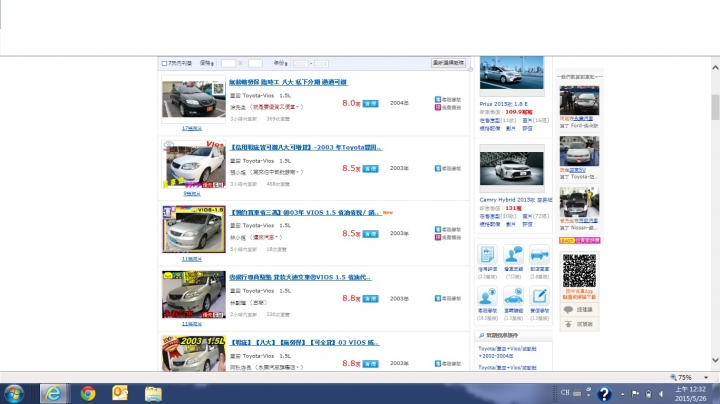The height and width of the screenshot is (404, 720).
Task: Open File Explorer folder icon in taskbar
Action: 153,394
